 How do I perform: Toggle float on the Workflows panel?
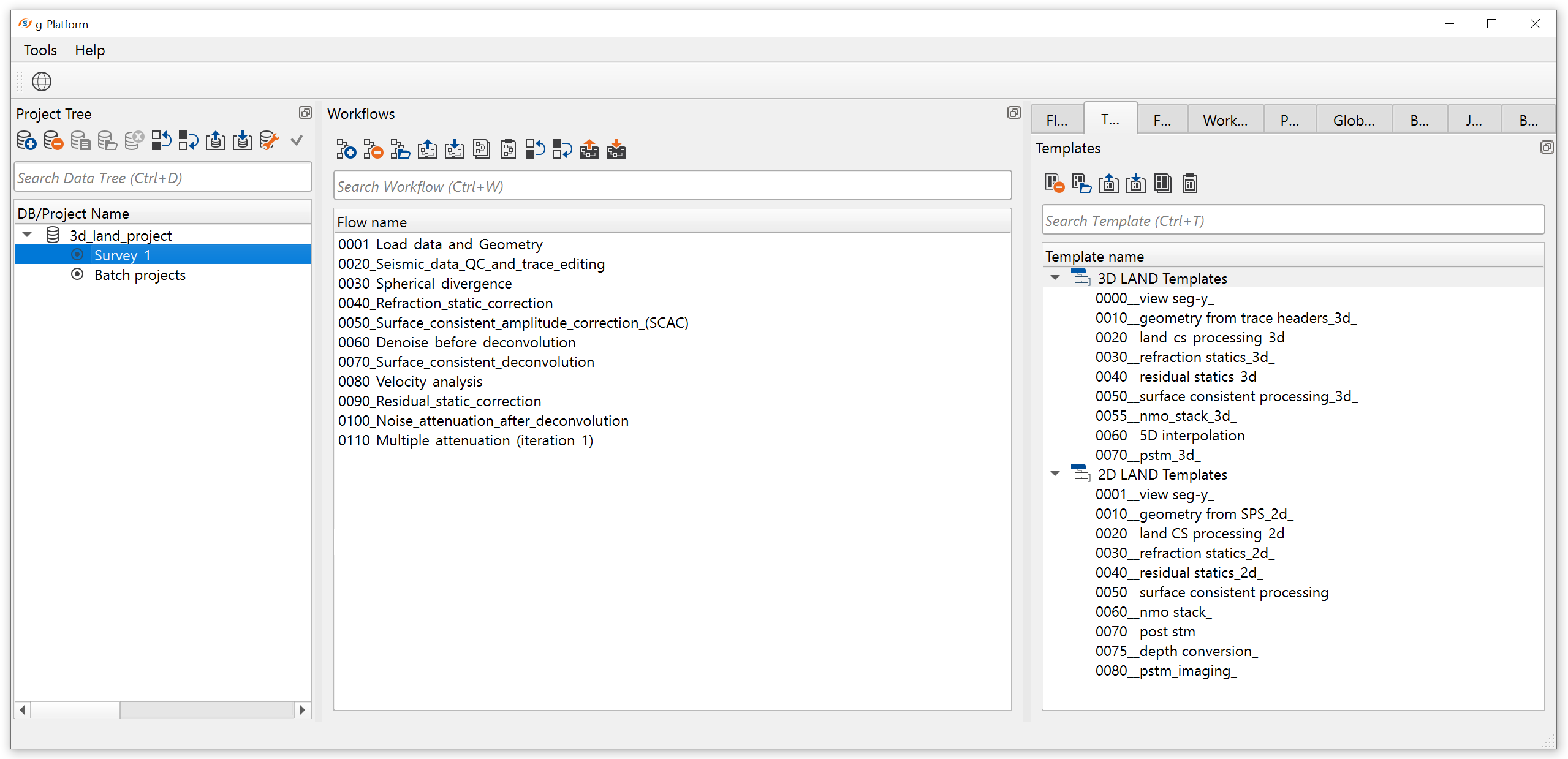1013,113
